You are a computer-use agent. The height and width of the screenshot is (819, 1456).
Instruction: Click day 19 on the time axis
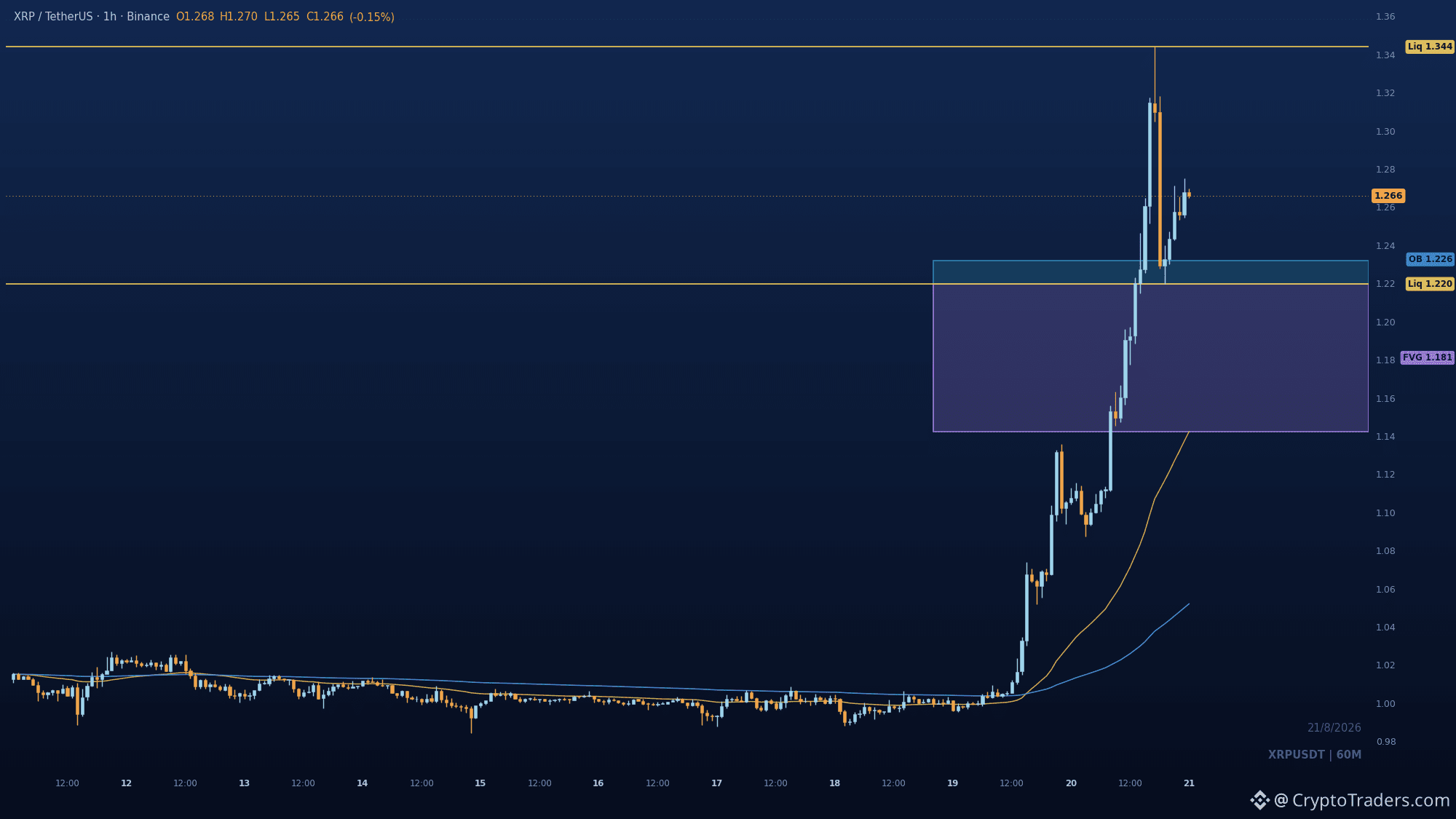(953, 783)
